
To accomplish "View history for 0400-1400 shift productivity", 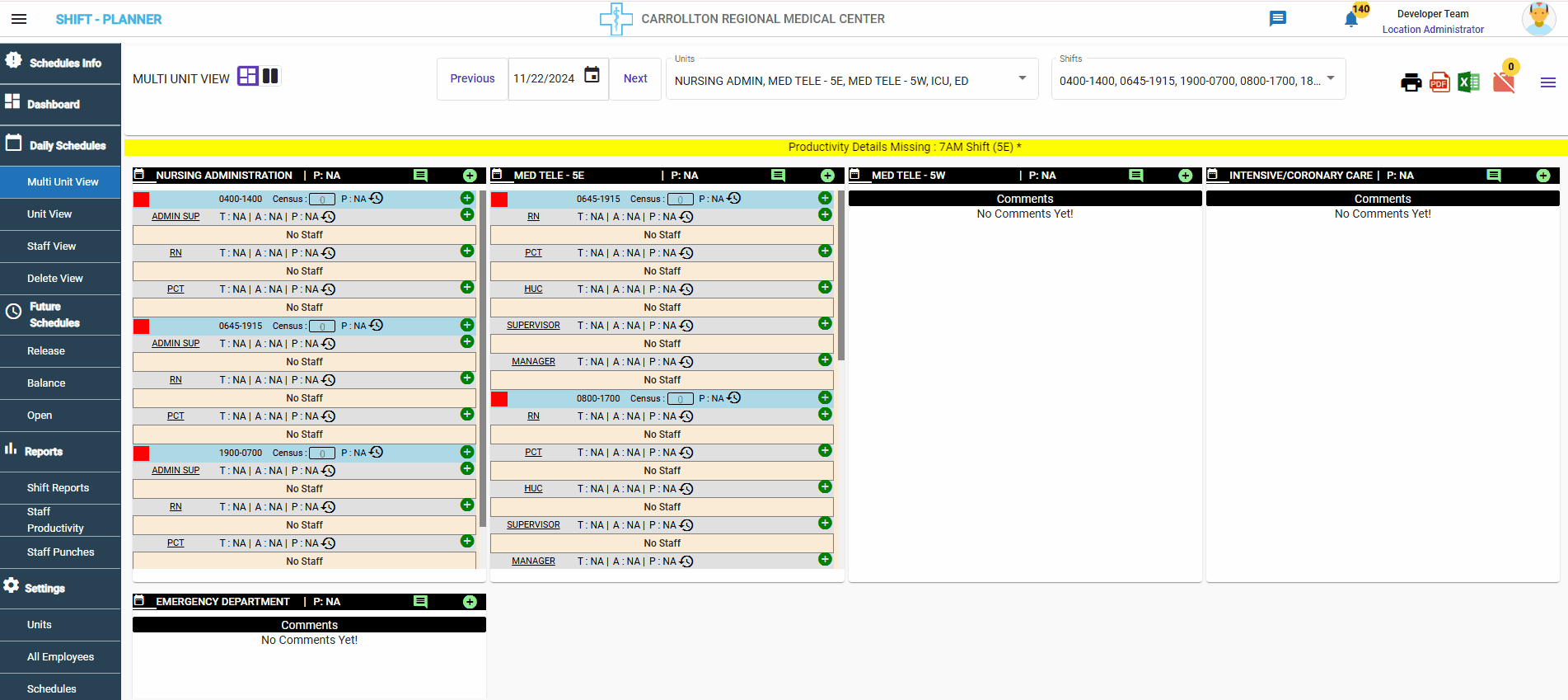I will coord(377,199).
